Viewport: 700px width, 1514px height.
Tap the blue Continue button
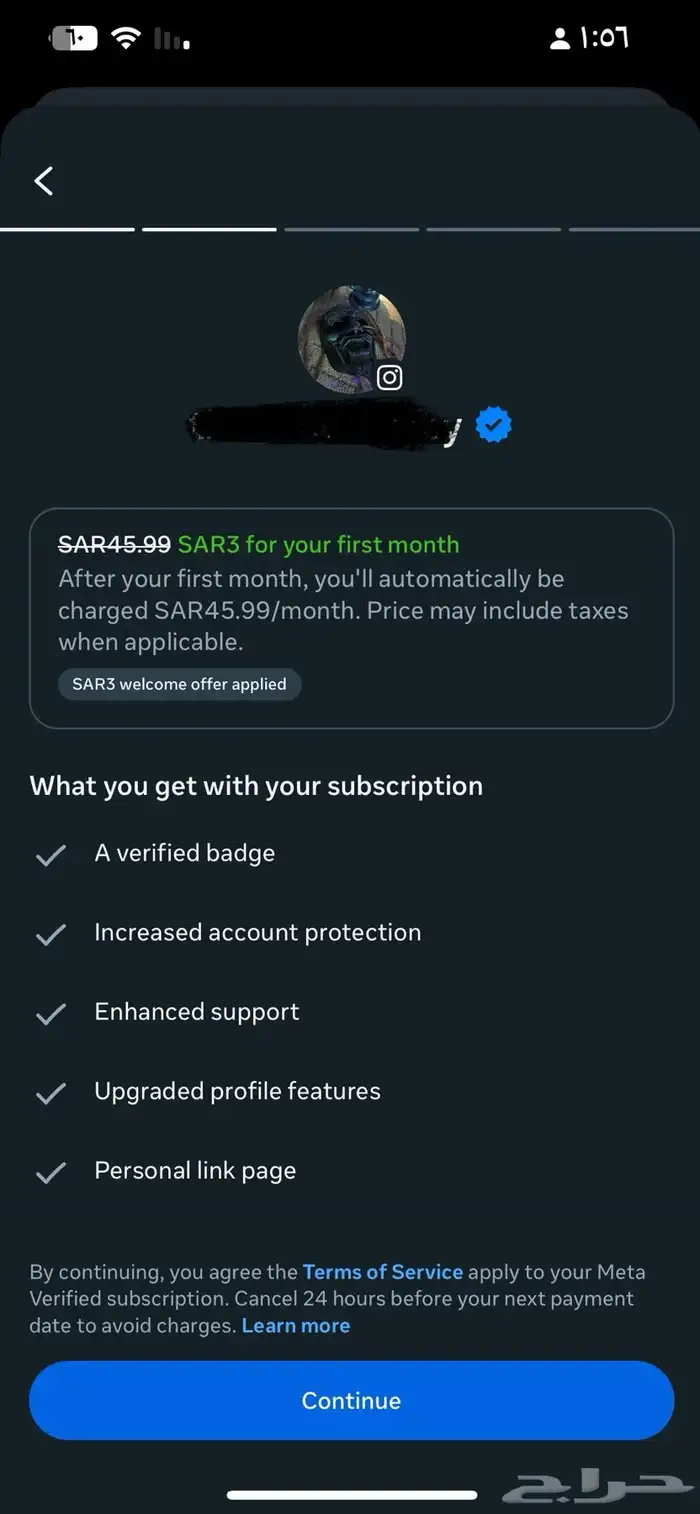351,1400
